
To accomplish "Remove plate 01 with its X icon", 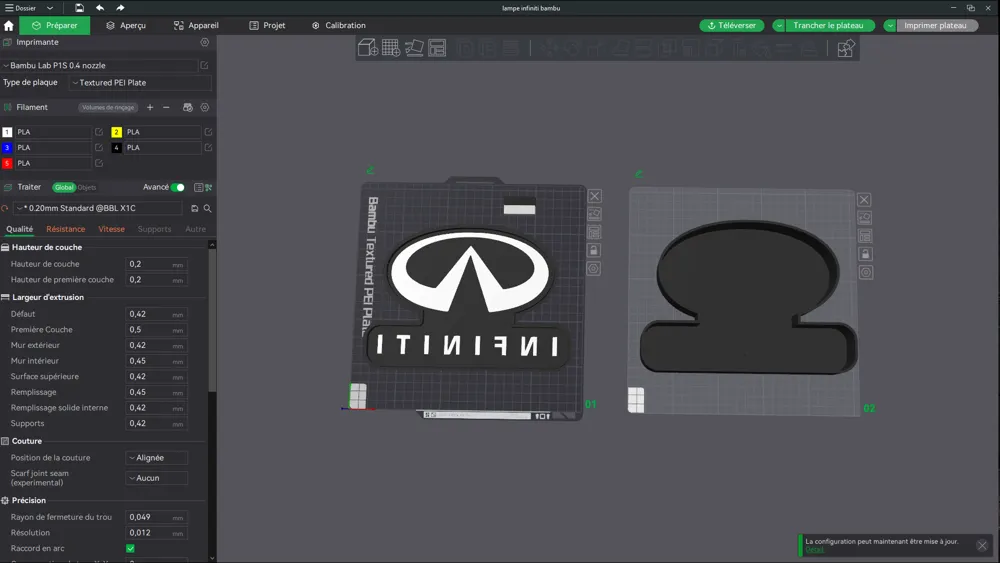I will point(594,196).
